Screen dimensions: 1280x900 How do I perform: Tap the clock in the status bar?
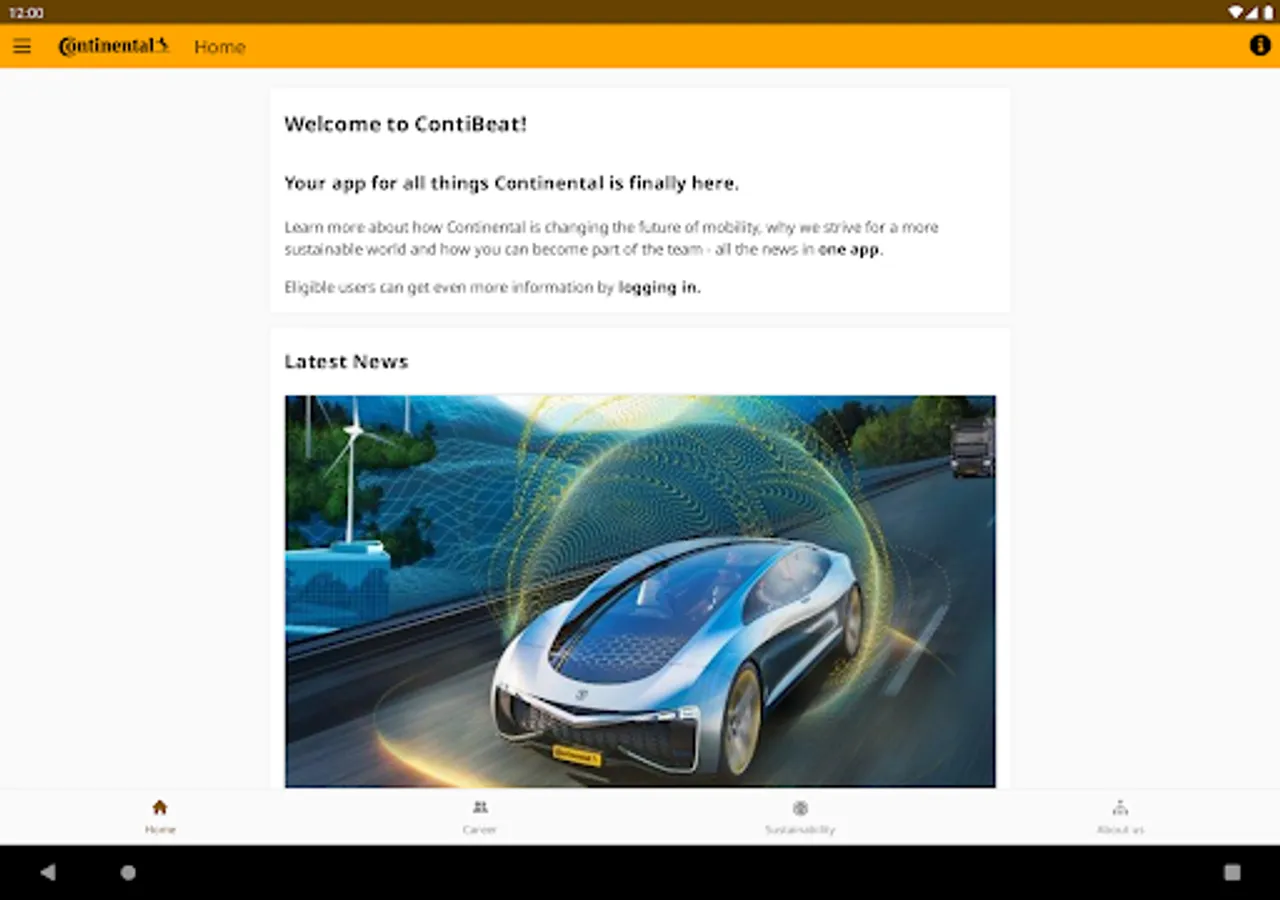[27, 12]
